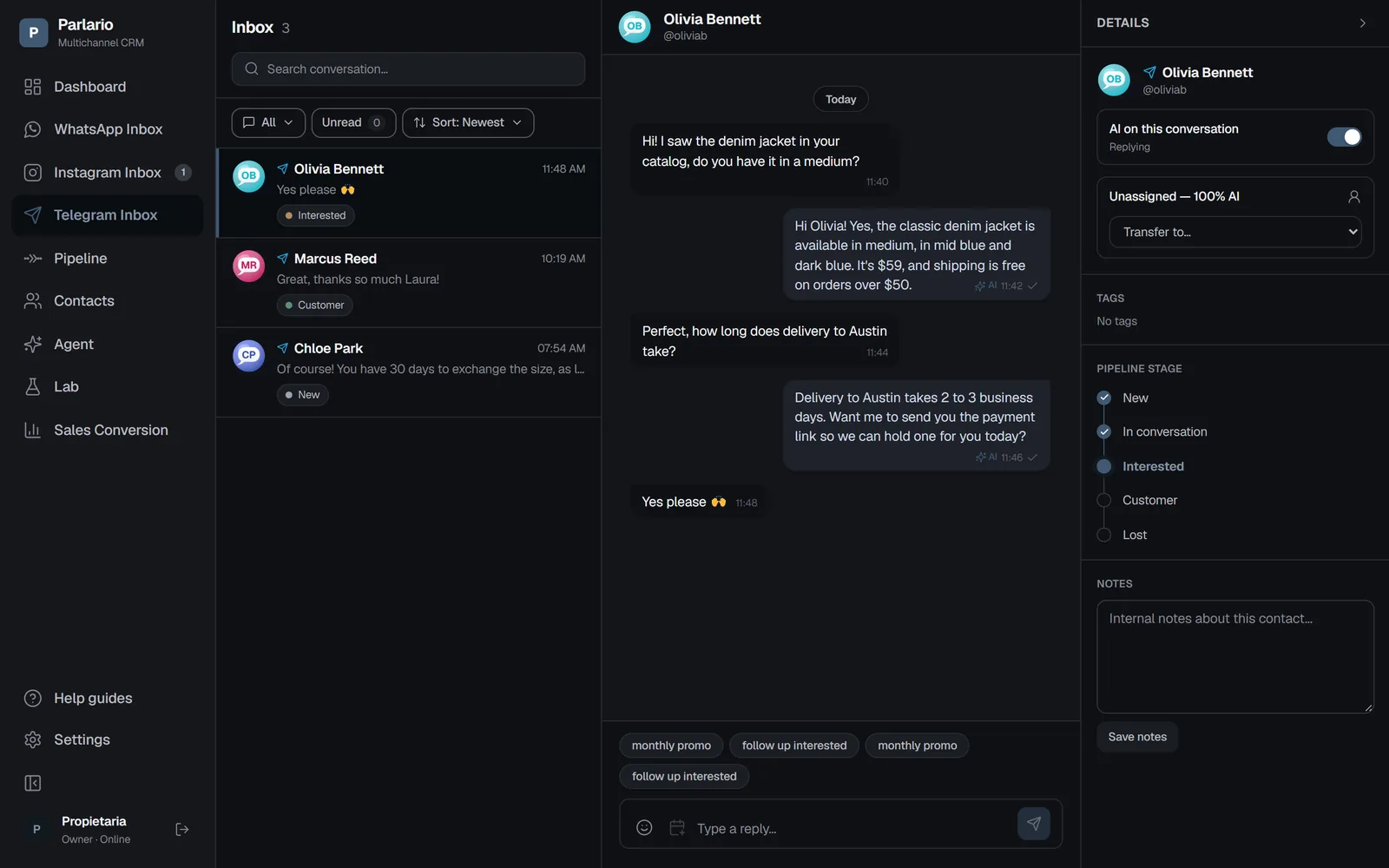Click the Interested tag on Olivia's conversation
This screenshot has width=1389, height=868.
click(316, 215)
